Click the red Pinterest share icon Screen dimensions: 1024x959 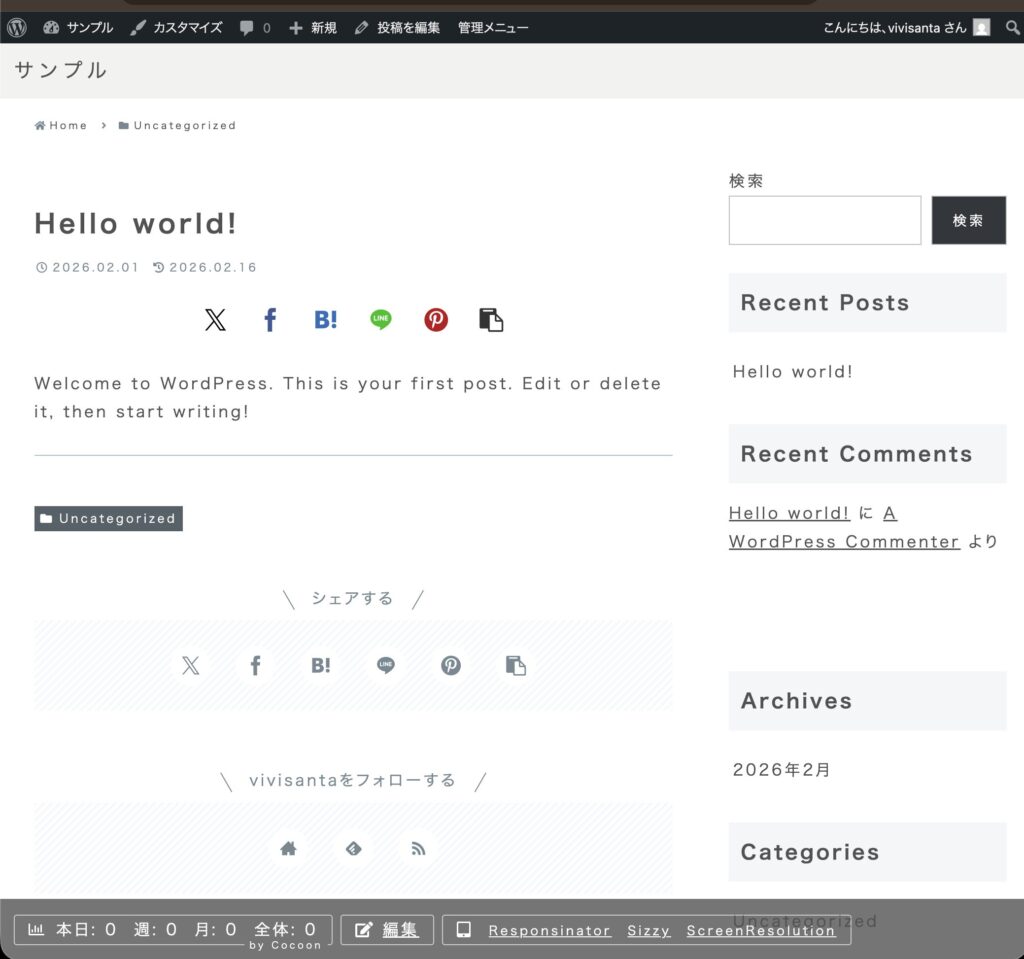[436, 320]
